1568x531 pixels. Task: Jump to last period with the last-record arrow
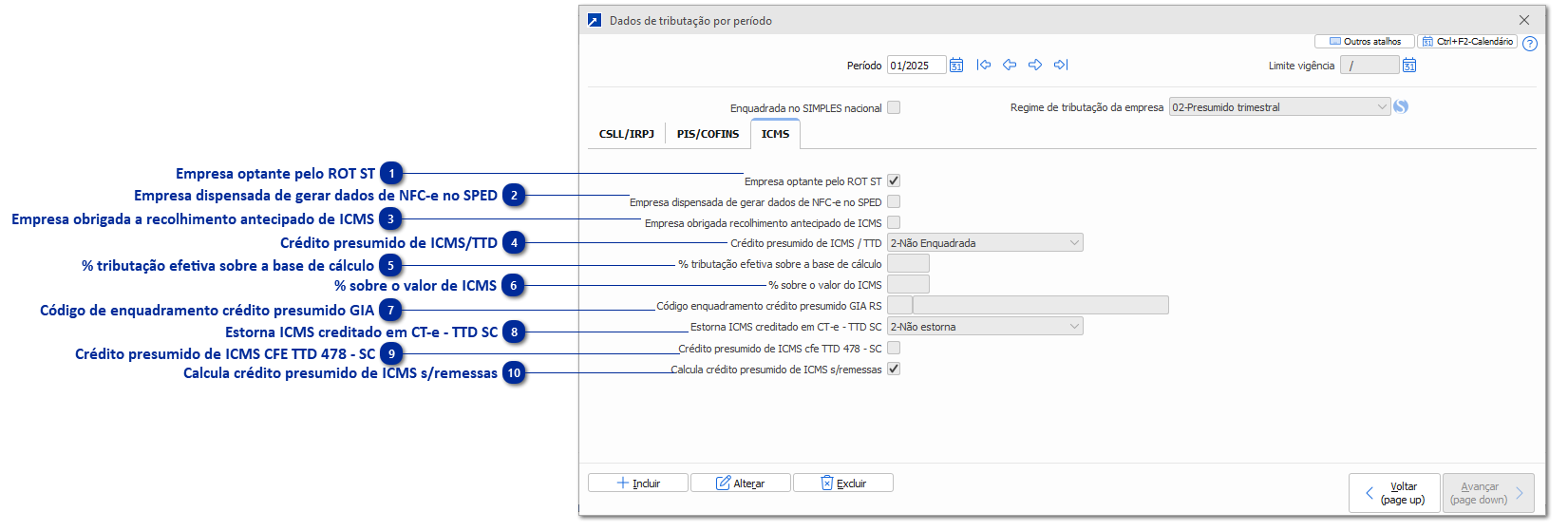click(1061, 65)
